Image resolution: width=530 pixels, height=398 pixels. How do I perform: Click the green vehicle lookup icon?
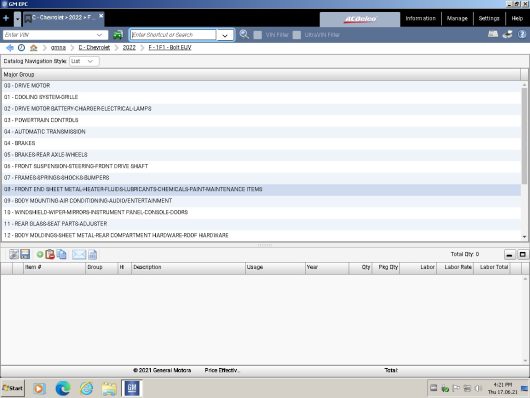pos(118,34)
